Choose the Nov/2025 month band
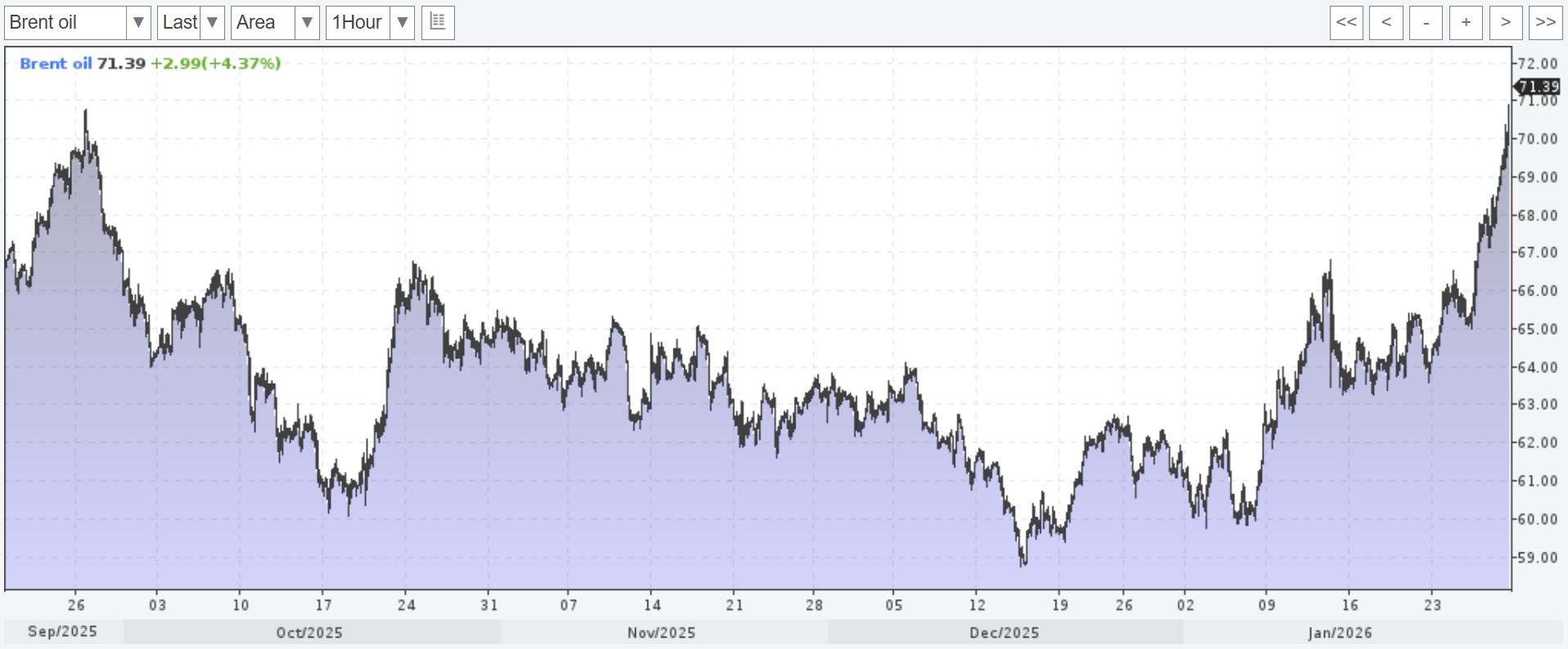Viewport: 1568px width, 649px height. point(662,632)
